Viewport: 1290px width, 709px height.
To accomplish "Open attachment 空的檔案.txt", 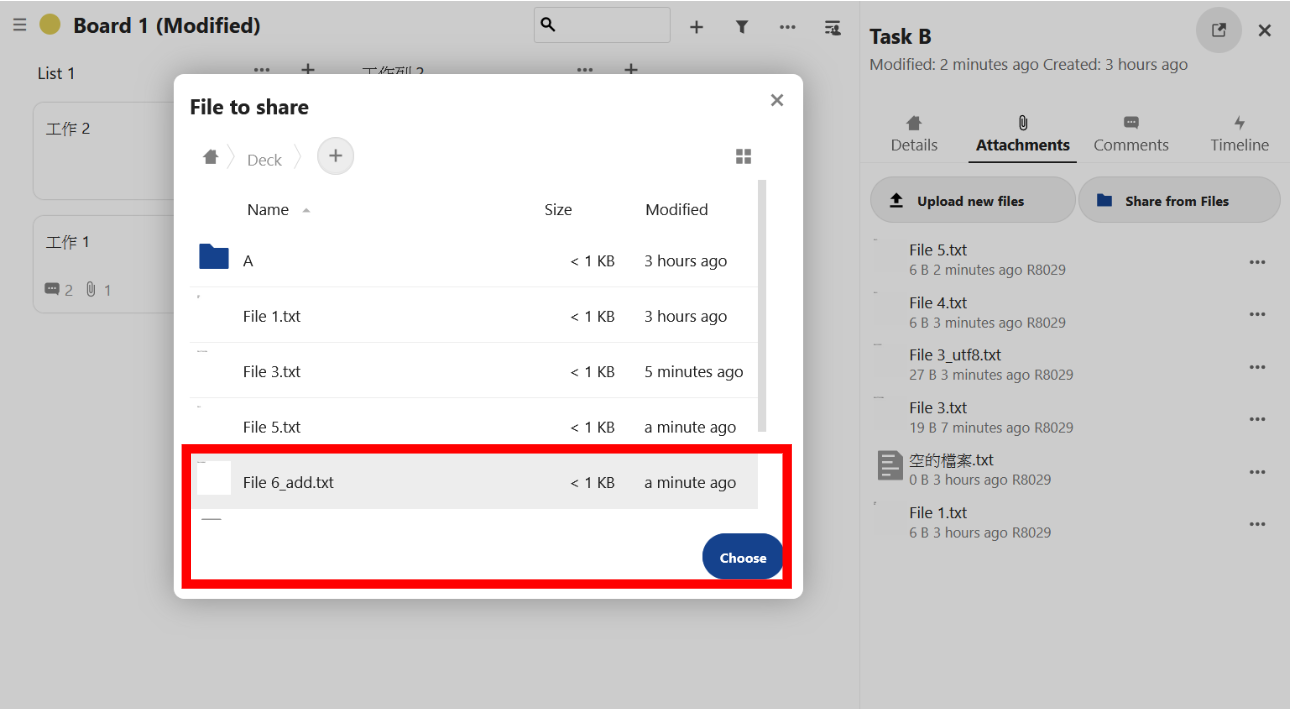I will (x=951, y=460).
